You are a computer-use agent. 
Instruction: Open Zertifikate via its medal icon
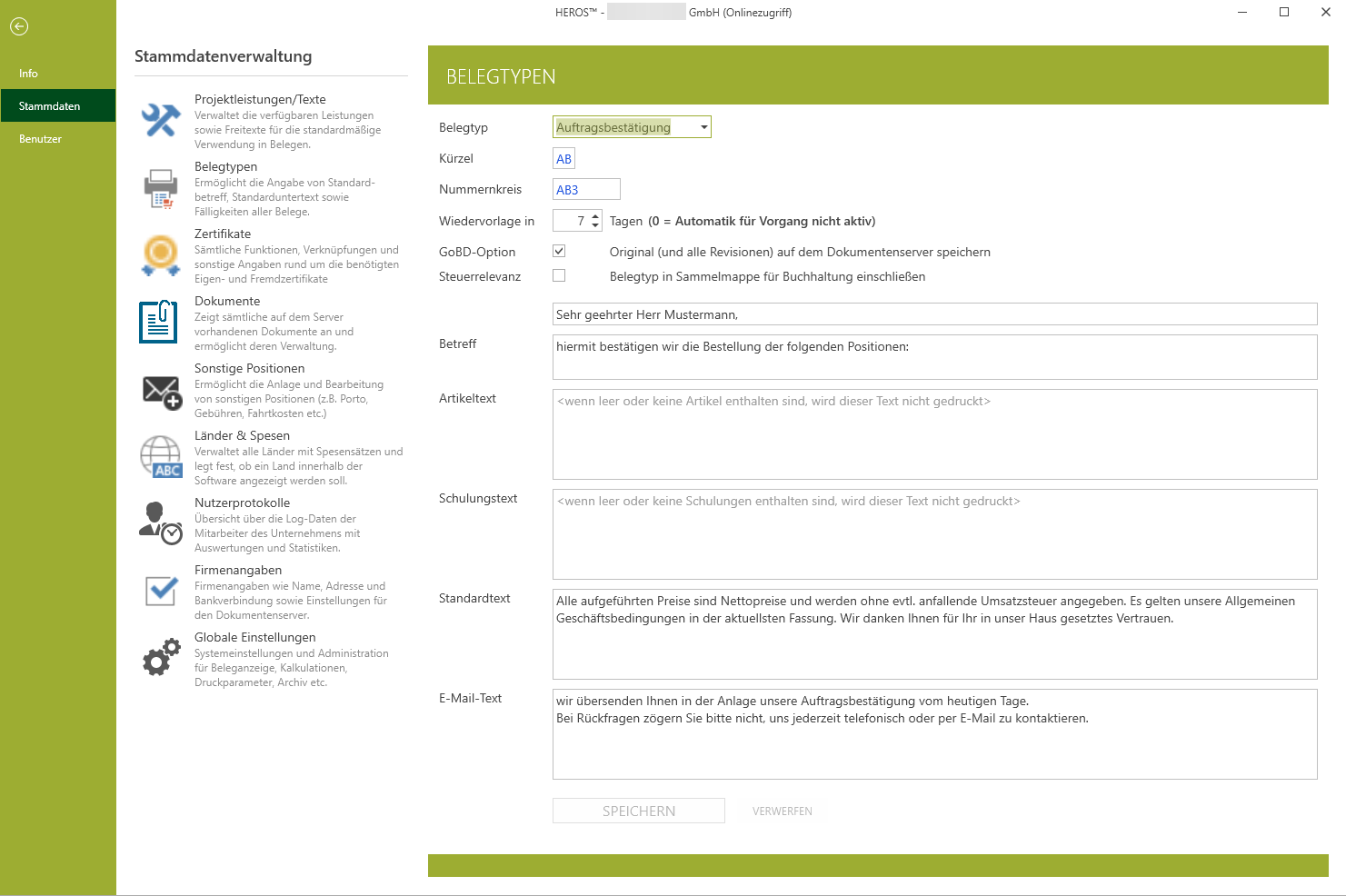161,254
